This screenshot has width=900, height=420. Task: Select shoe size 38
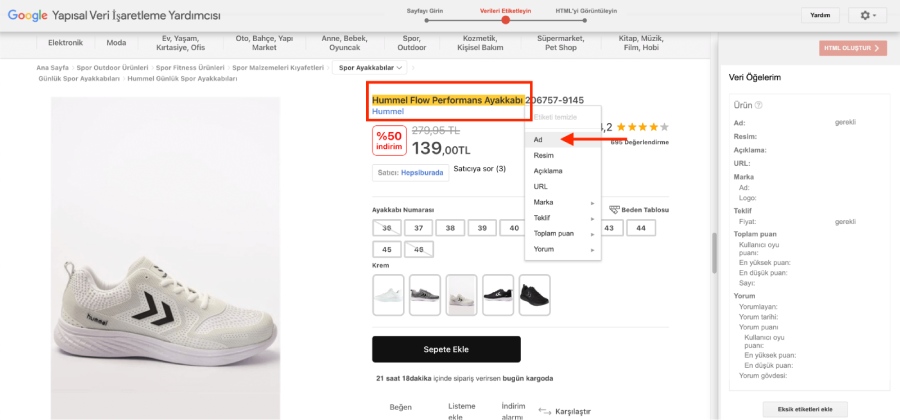[450, 228]
